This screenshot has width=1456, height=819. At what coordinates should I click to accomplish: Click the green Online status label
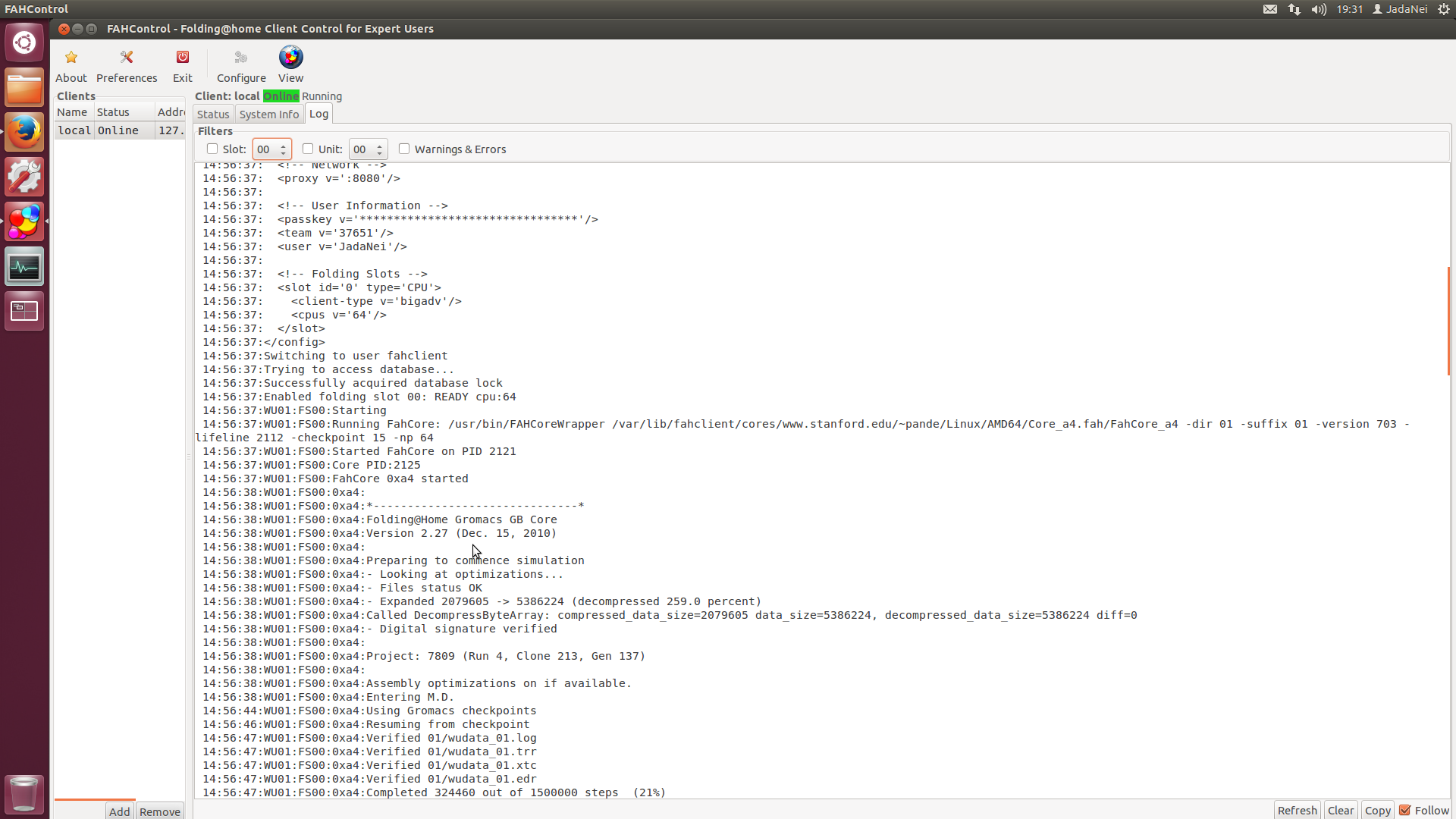281,96
